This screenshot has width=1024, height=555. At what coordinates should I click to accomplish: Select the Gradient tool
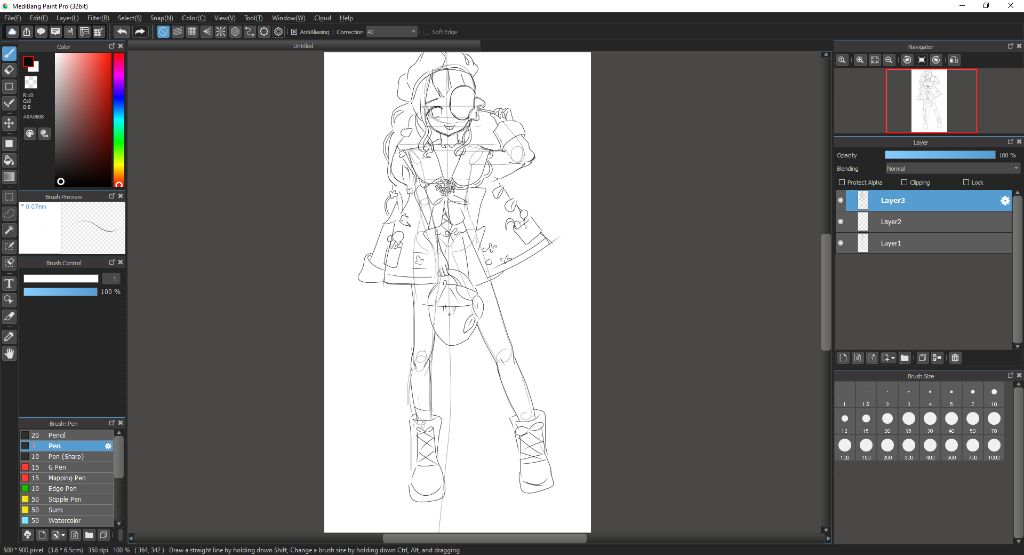(9, 176)
